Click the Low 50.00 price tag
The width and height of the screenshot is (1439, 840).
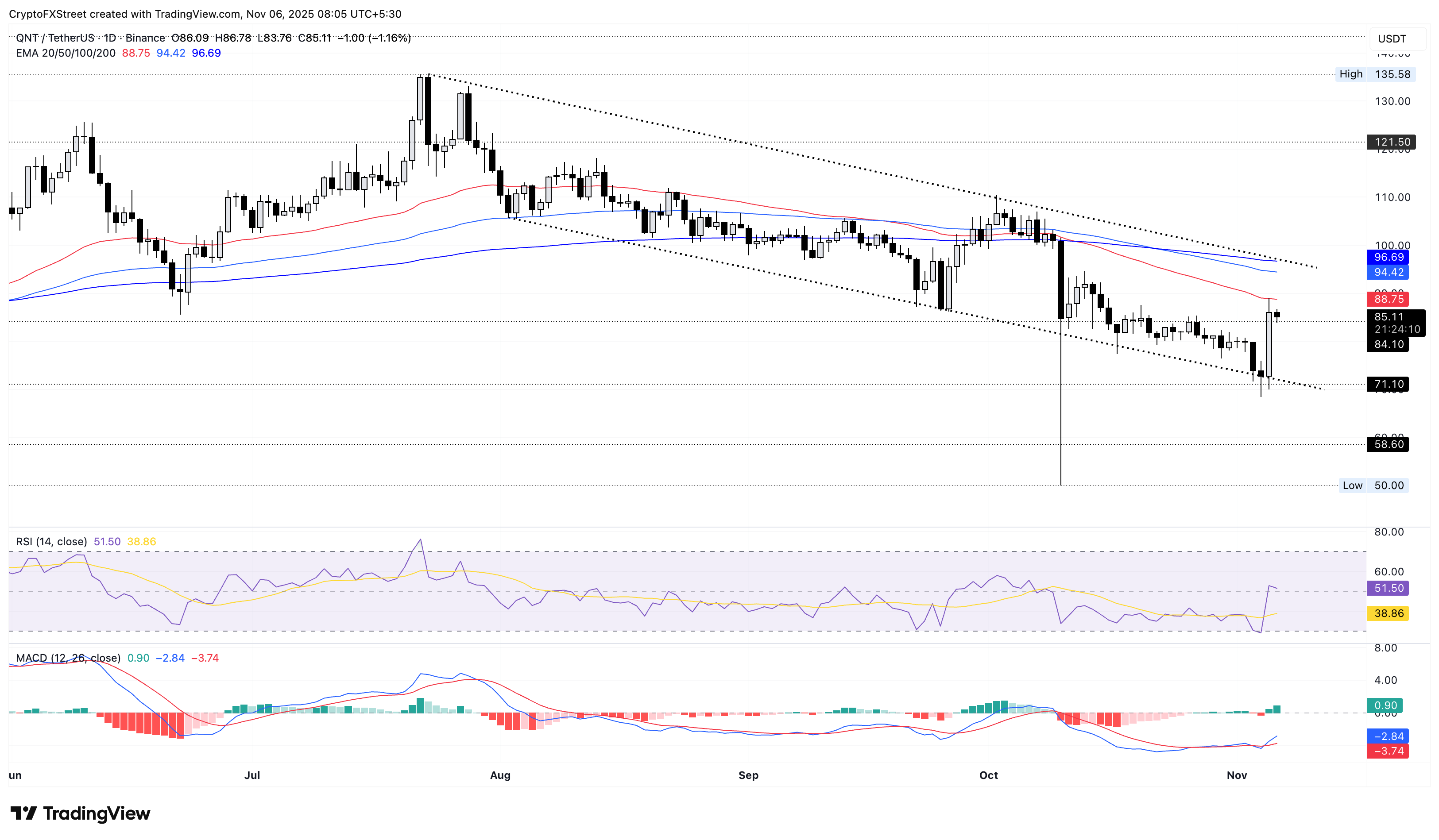tap(1374, 486)
